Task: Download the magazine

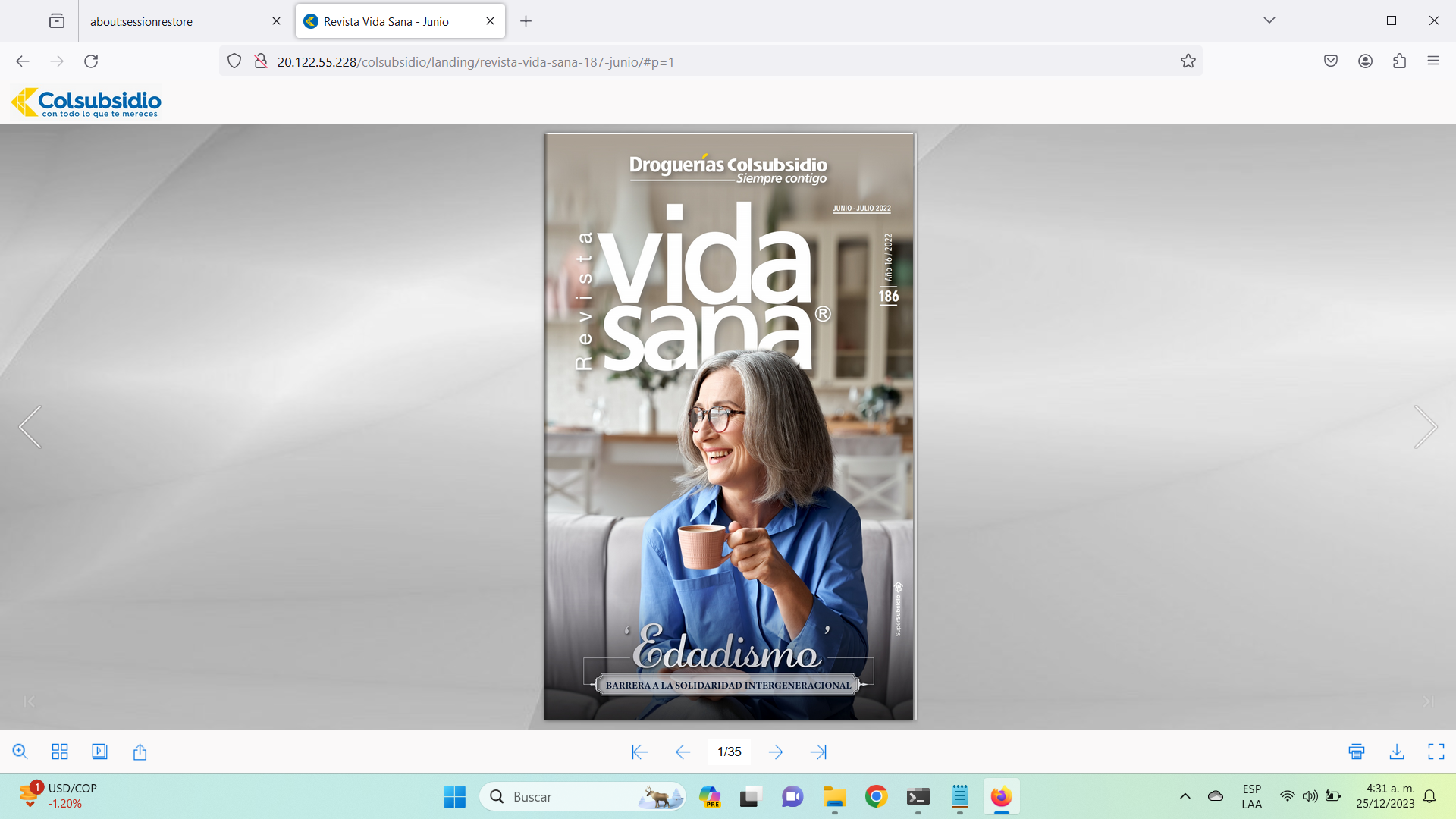Action: click(x=1397, y=752)
